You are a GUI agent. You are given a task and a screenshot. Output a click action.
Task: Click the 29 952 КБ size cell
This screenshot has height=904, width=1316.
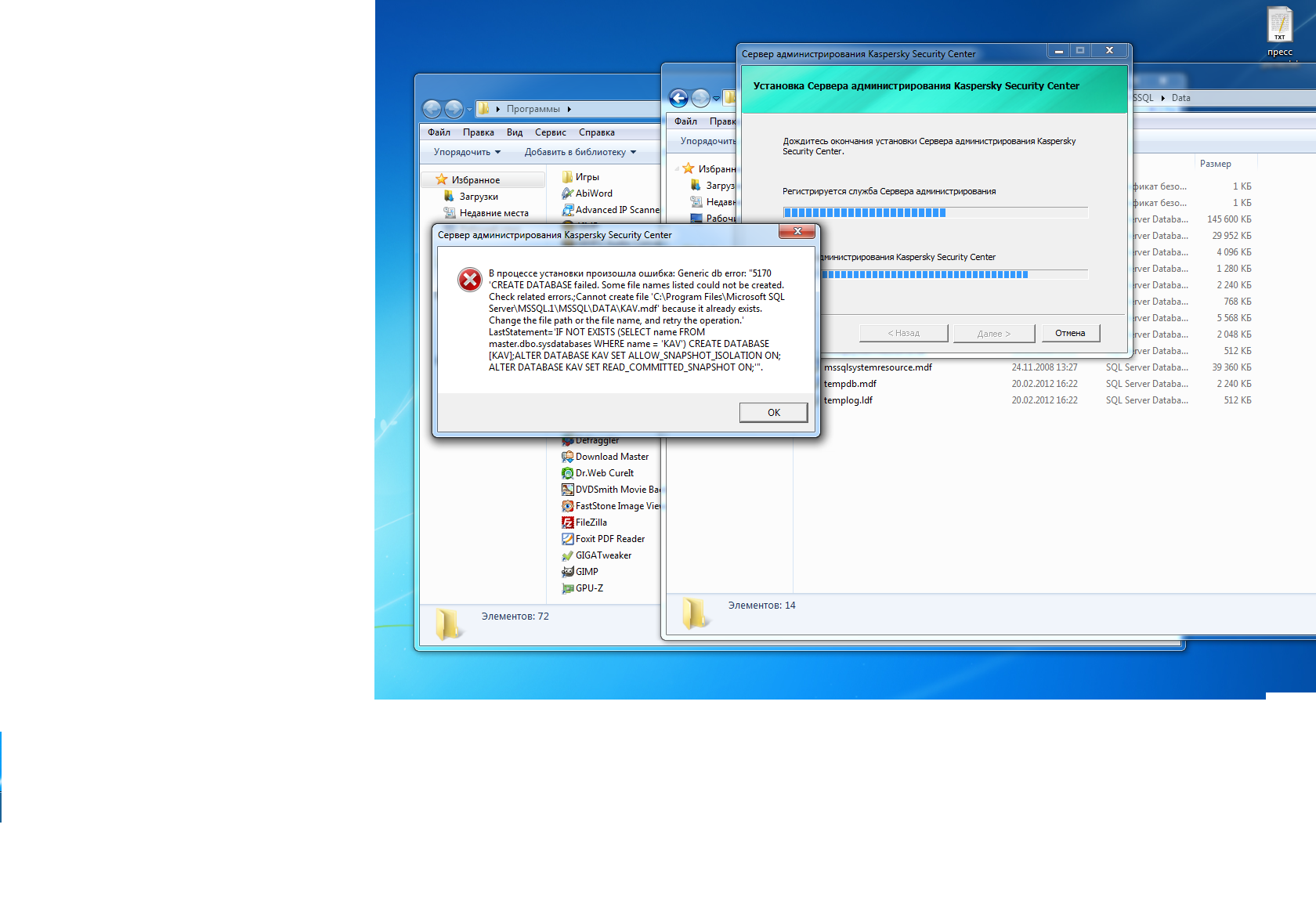[x=1231, y=236]
